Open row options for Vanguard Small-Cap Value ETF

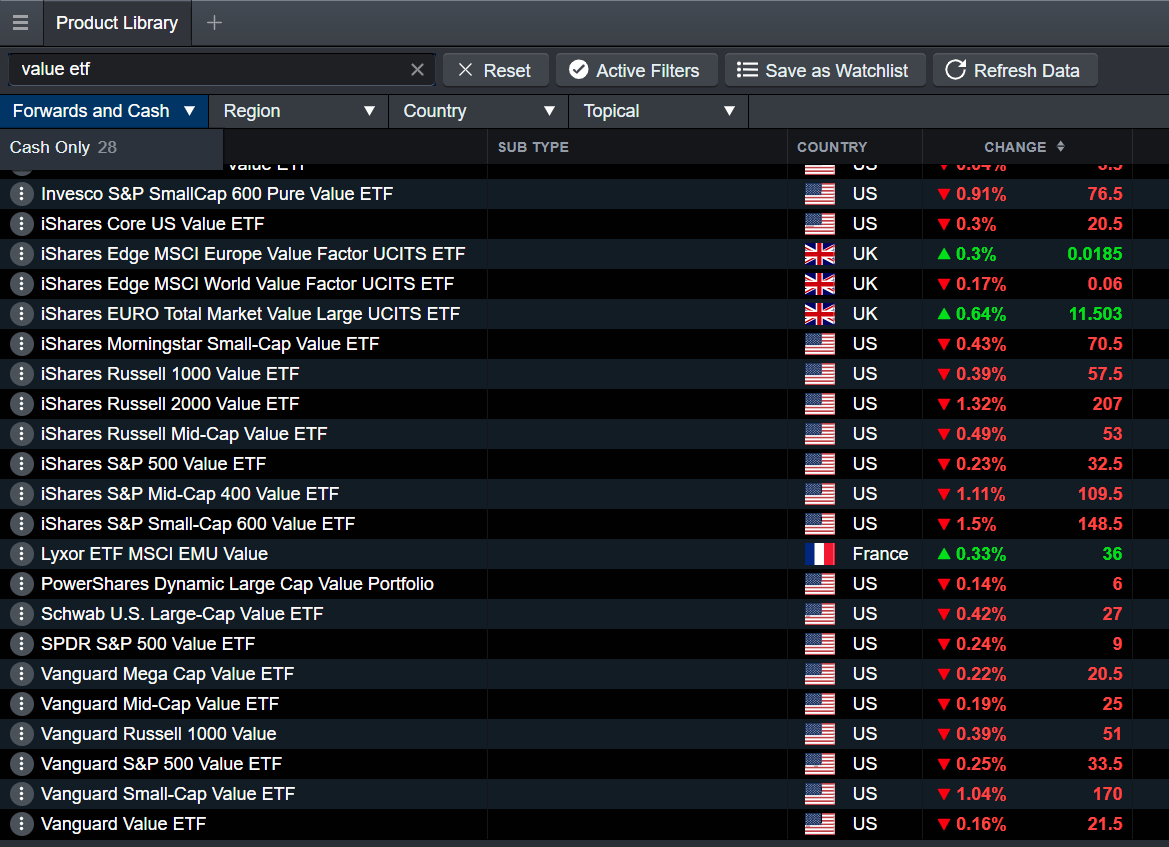[x=22, y=794]
